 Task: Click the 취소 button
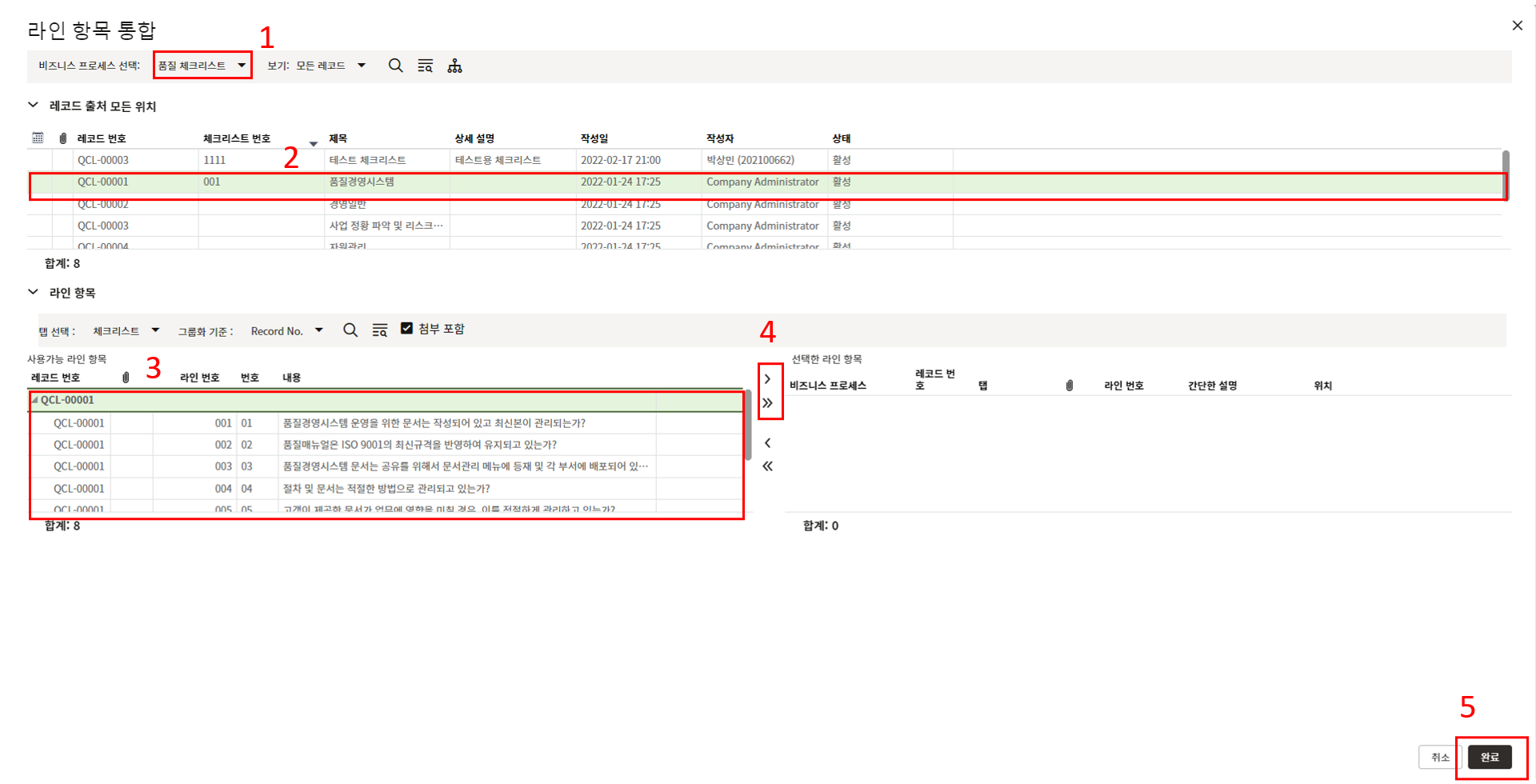click(1440, 757)
